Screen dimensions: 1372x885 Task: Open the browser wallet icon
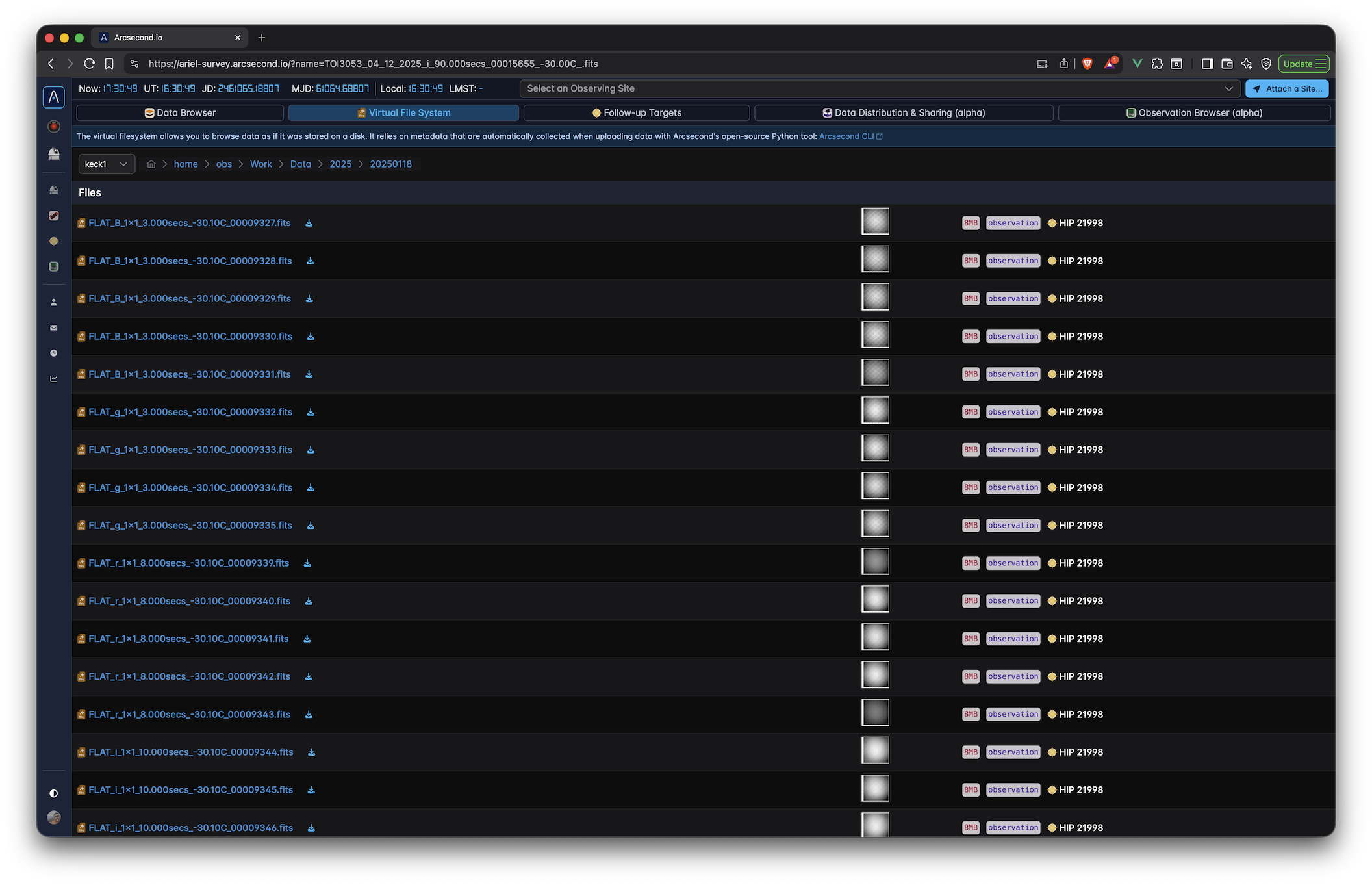(x=1227, y=64)
